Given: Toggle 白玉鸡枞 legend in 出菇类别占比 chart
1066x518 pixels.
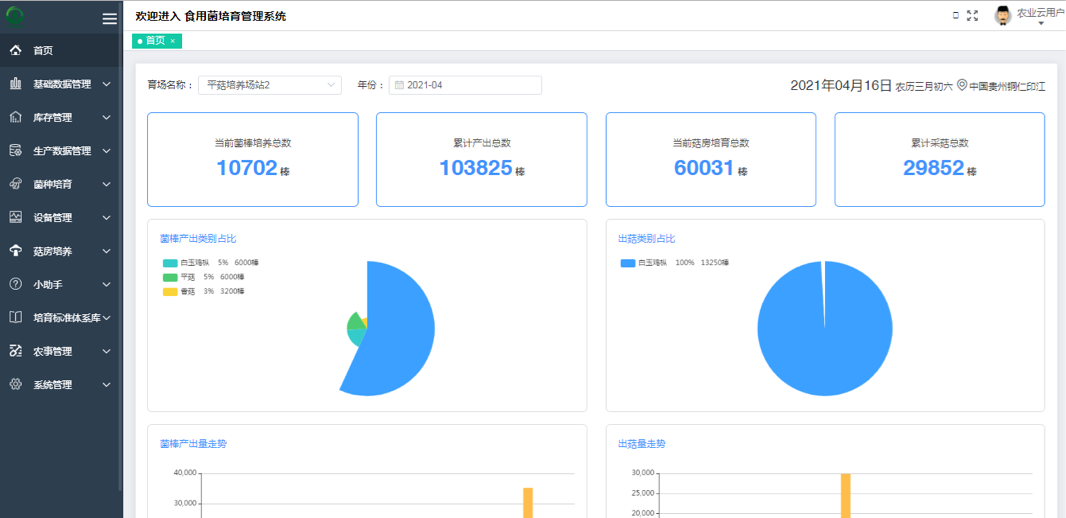Looking at the screenshot, I should (x=628, y=263).
